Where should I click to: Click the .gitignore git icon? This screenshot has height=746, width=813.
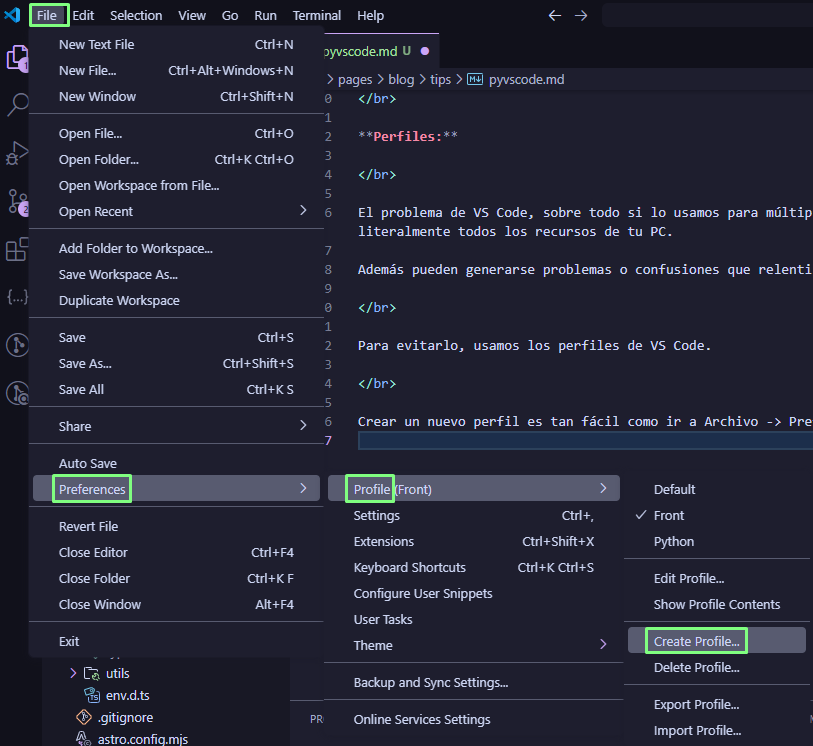click(x=84, y=717)
